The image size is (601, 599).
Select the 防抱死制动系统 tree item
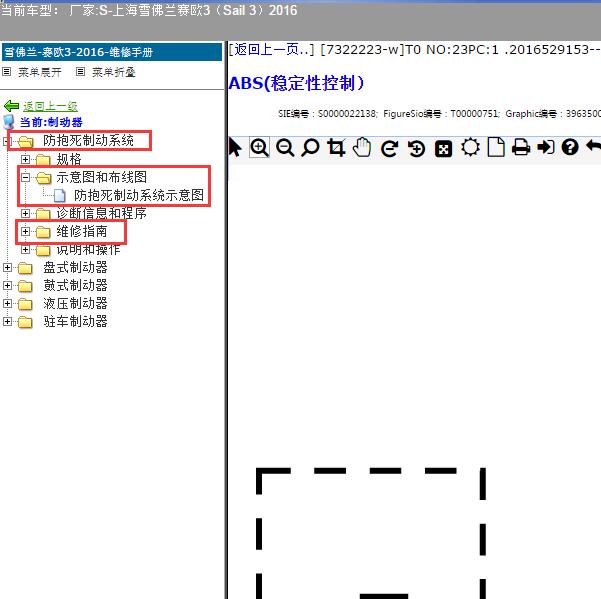(89, 141)
